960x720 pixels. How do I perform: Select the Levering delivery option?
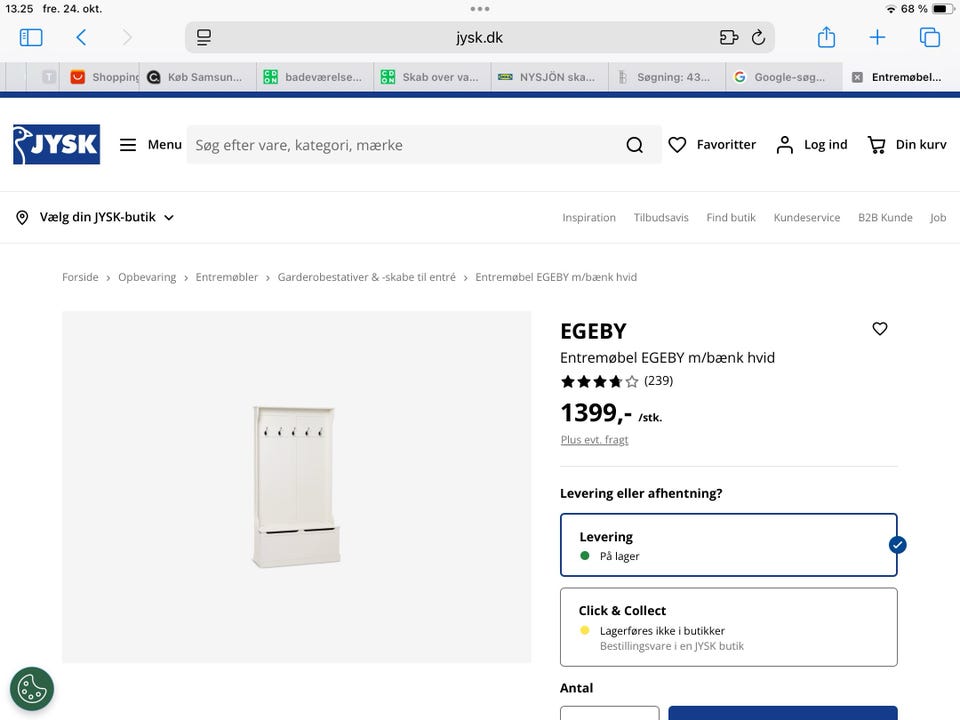(x=728, y=545)
